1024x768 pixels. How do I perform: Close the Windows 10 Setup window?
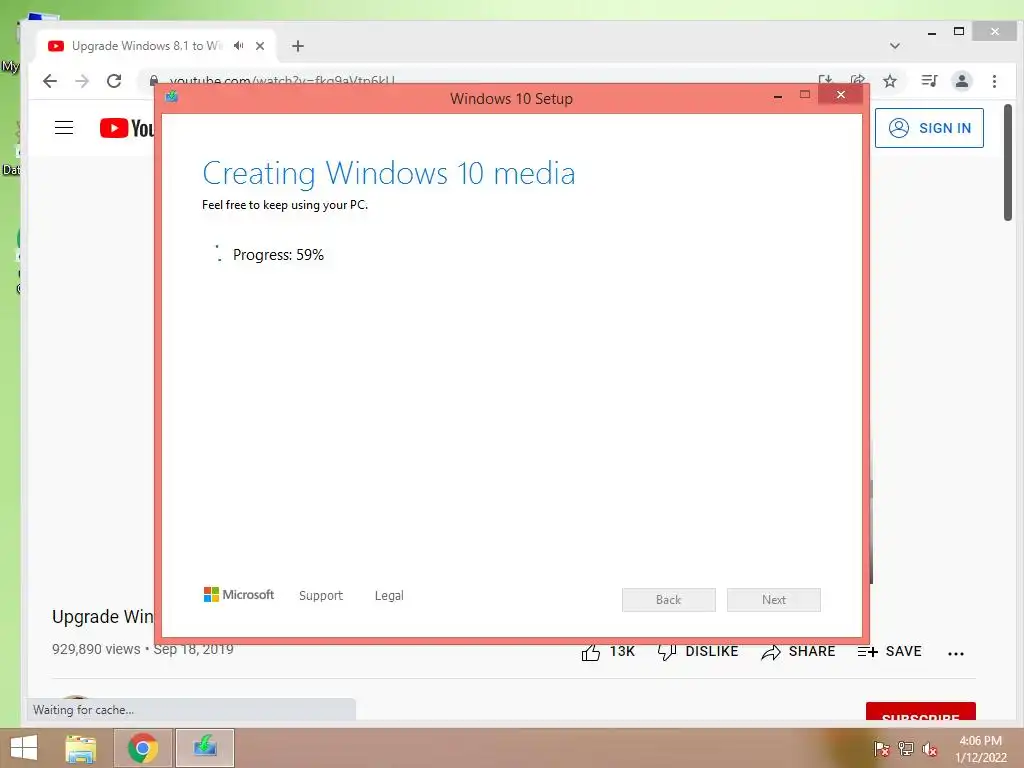coord(840,95)
